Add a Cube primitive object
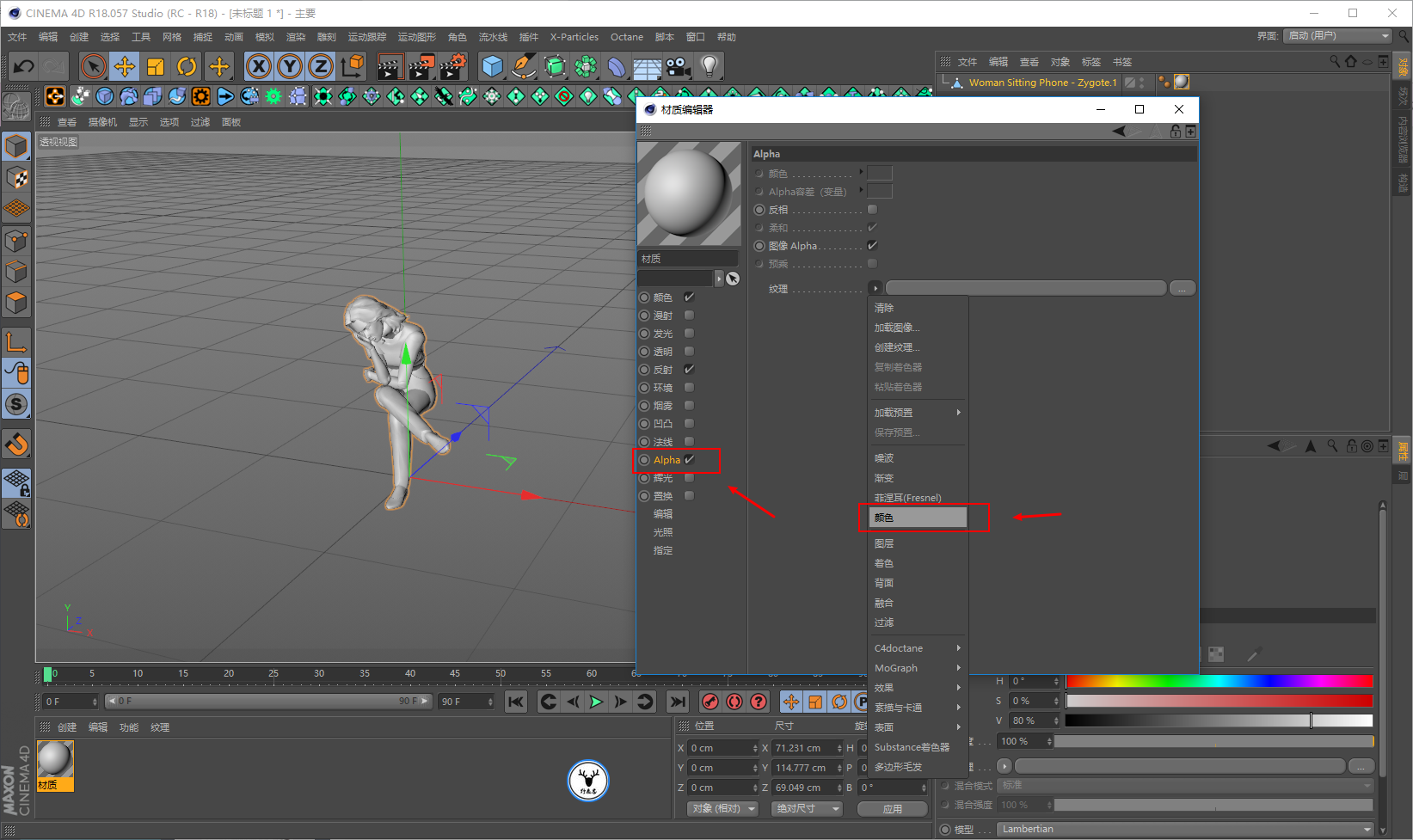 [492, 66]
